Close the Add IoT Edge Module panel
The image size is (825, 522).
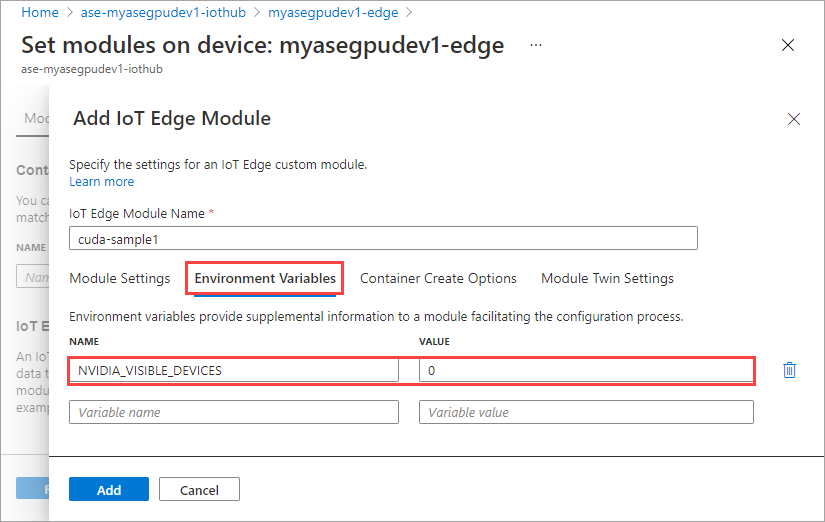tap(793, 119)
